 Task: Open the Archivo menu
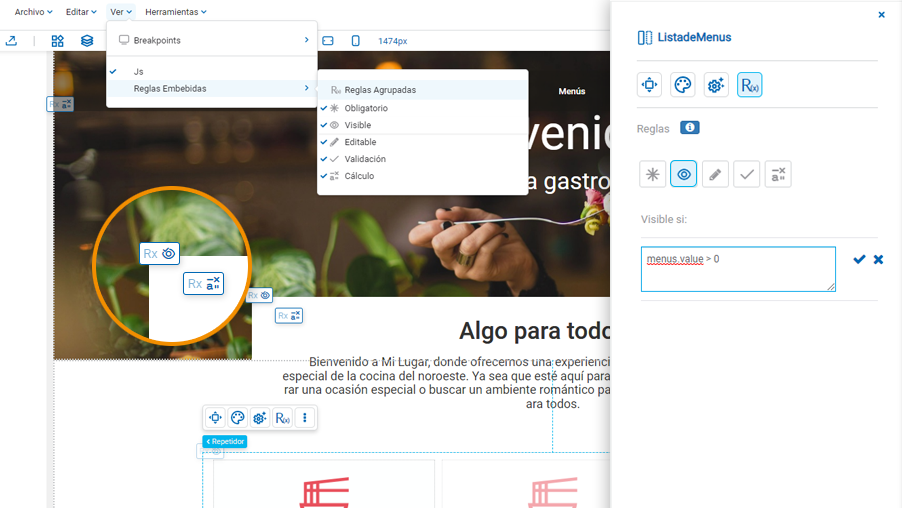tap(33, 12)
